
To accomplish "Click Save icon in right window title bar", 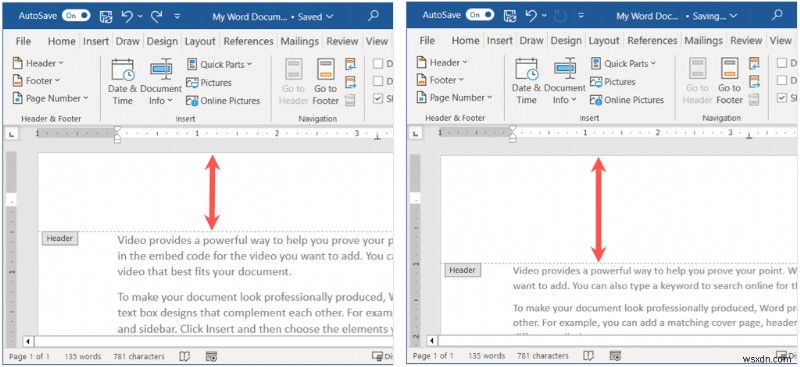I will [510, 16].
